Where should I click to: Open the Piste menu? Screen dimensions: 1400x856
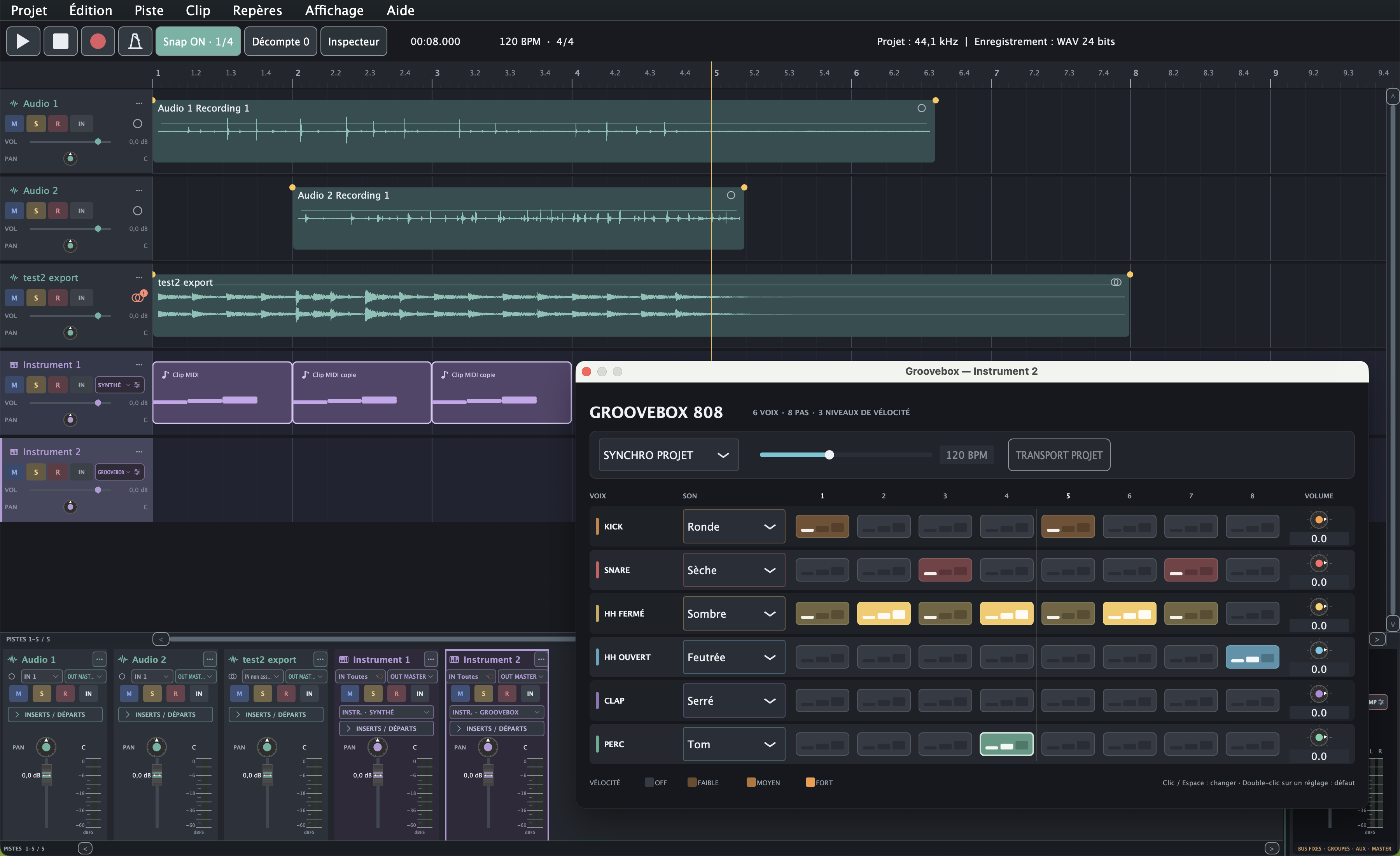click(149, 10)
